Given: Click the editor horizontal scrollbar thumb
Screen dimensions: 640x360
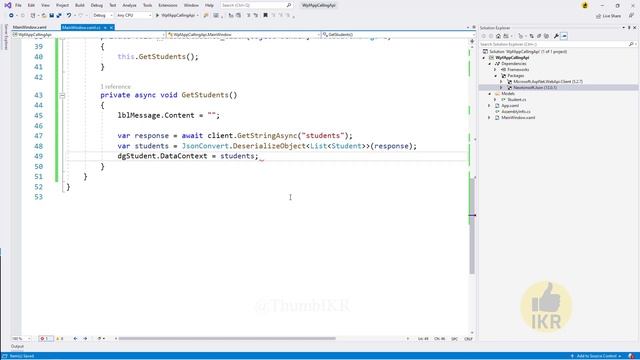Looking at the screenshot, I should (227, 338).
